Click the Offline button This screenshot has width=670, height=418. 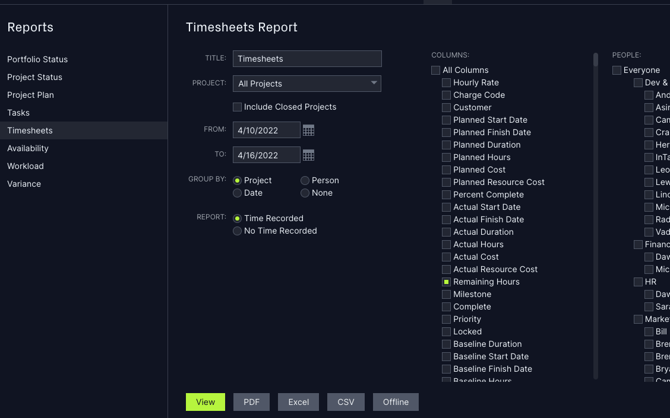[396, 402]
